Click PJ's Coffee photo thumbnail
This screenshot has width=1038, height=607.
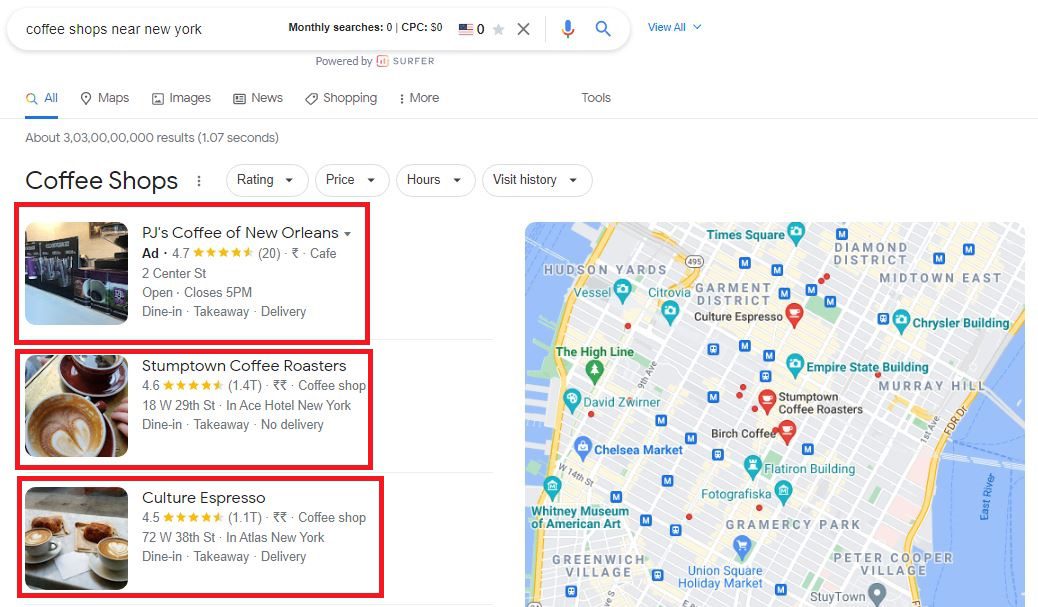(76, 273)
